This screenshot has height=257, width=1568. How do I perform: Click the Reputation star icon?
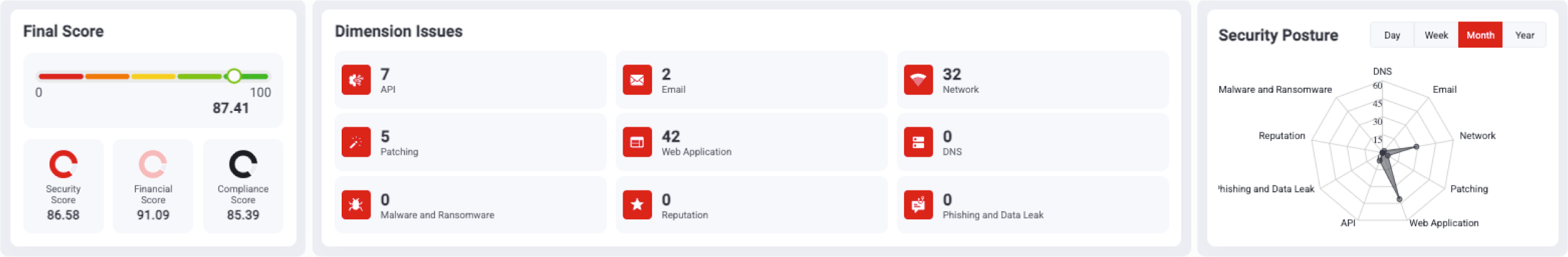[637, 205]
